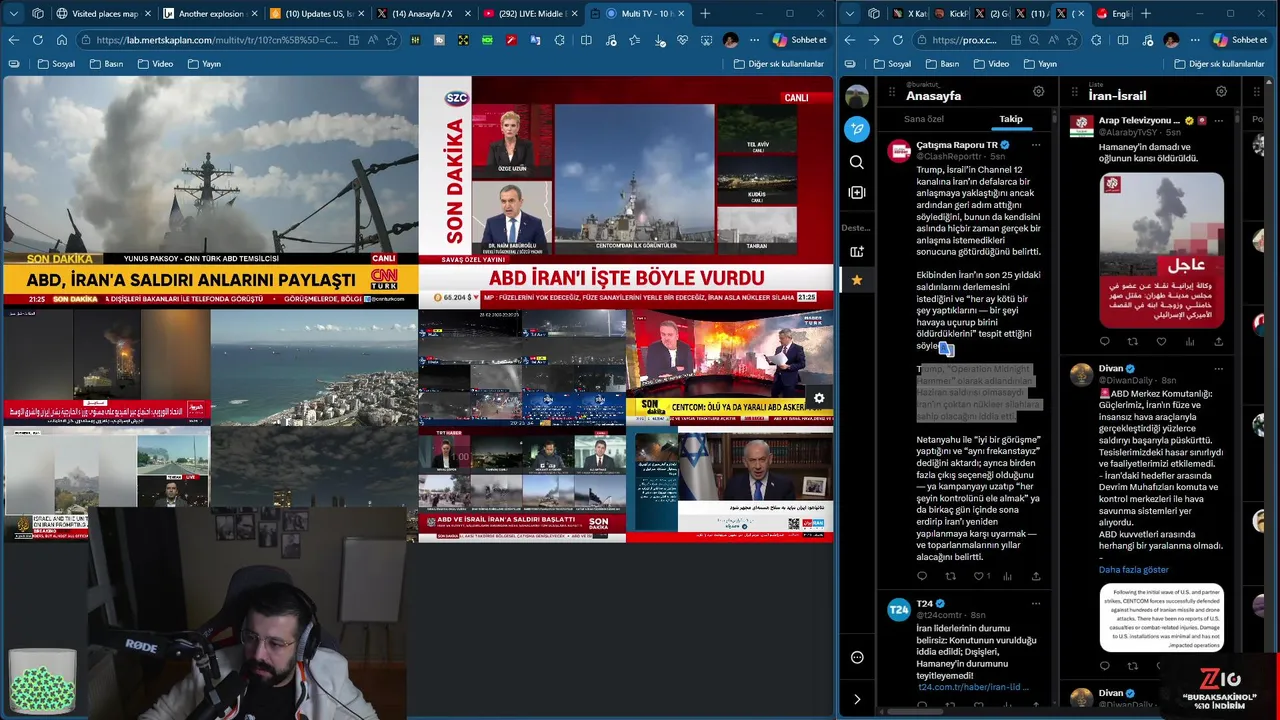Open more menu on Arap Televizyonu post

point(1218,120)
